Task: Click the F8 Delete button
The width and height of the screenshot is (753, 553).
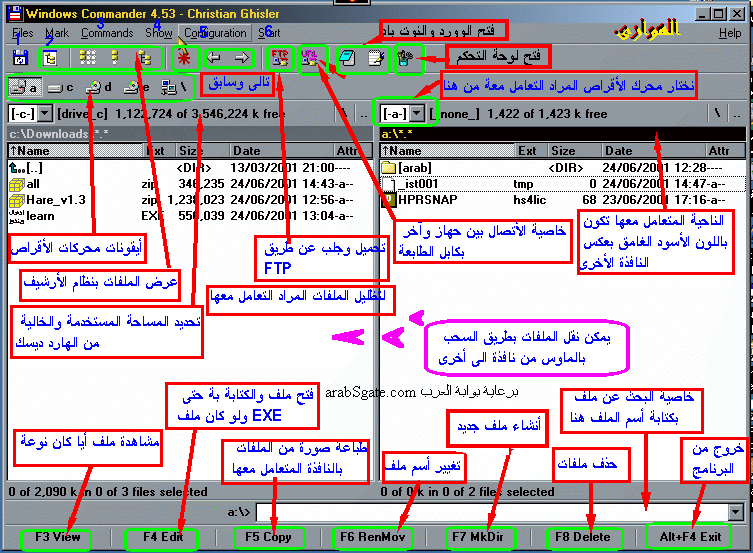Action: (583, 537)
